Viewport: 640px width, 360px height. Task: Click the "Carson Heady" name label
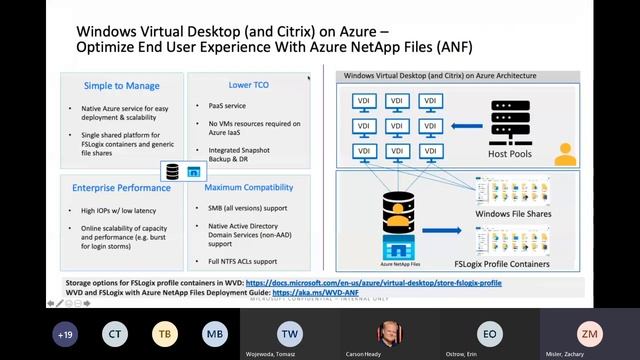pyautogui.click(x=363, y=354)
